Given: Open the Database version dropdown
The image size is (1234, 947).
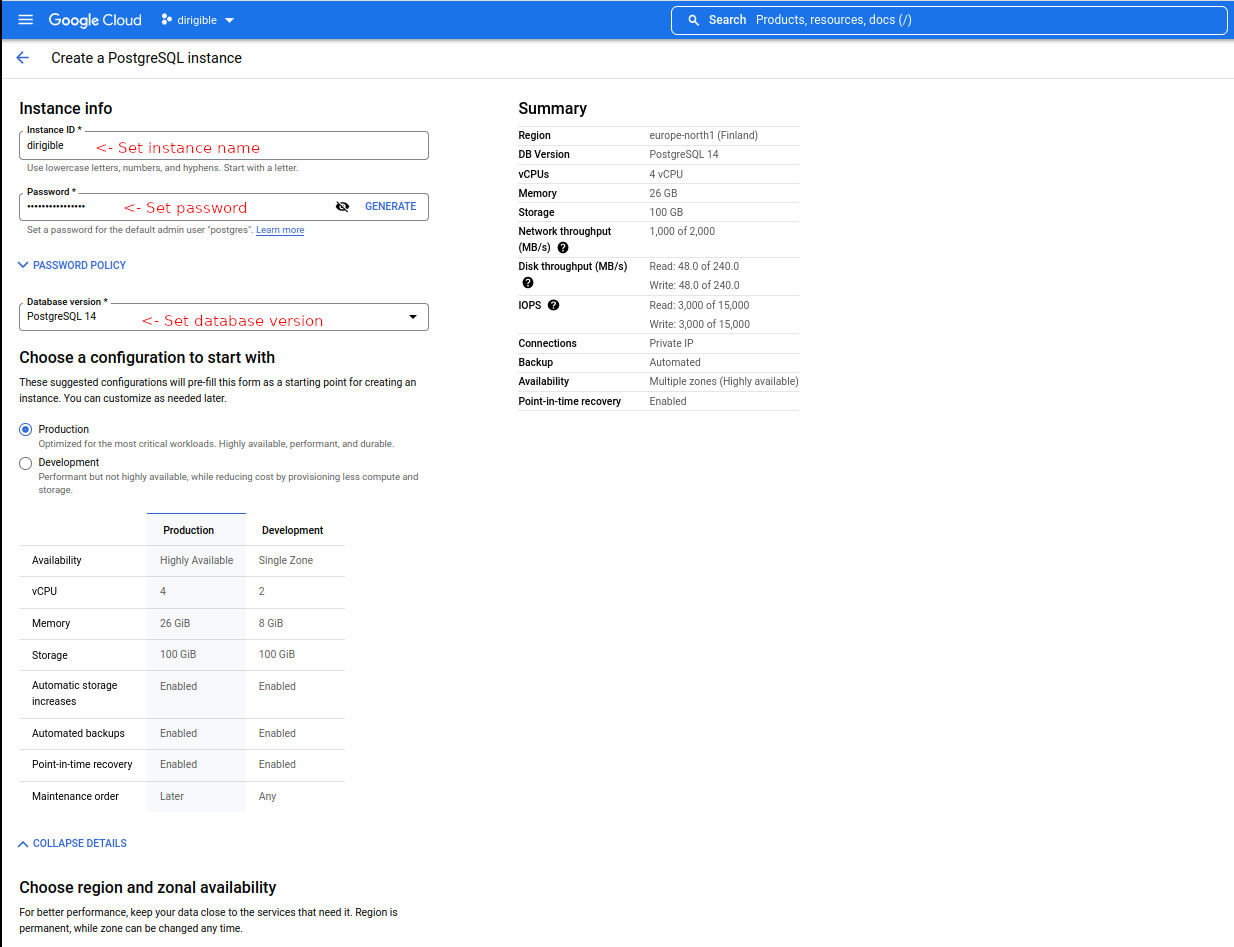Looking at the screenshot, I should point(224,317).
